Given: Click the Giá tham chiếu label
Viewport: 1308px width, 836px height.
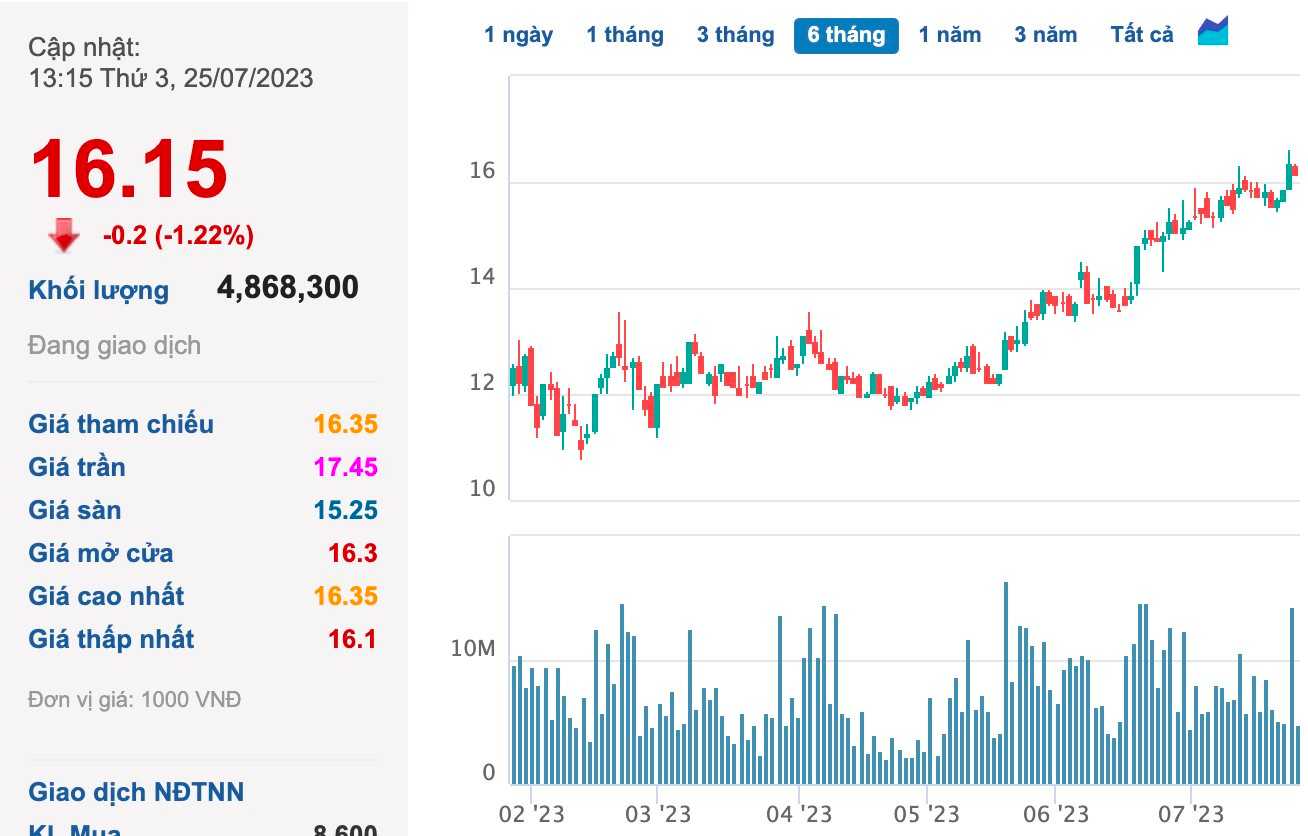Looking at the screenshot, I should (x=121, y=424).
